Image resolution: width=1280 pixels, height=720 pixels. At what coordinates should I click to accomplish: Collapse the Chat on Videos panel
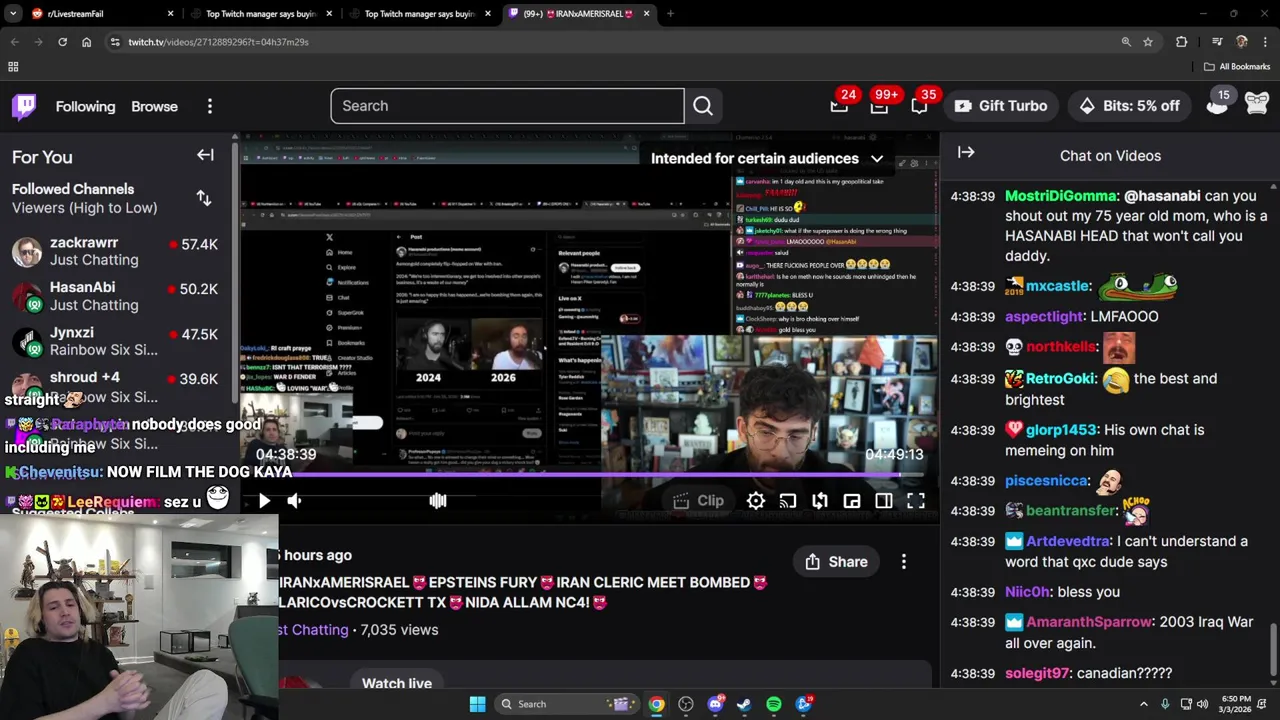pyautogui.click(x=966, y=152)
